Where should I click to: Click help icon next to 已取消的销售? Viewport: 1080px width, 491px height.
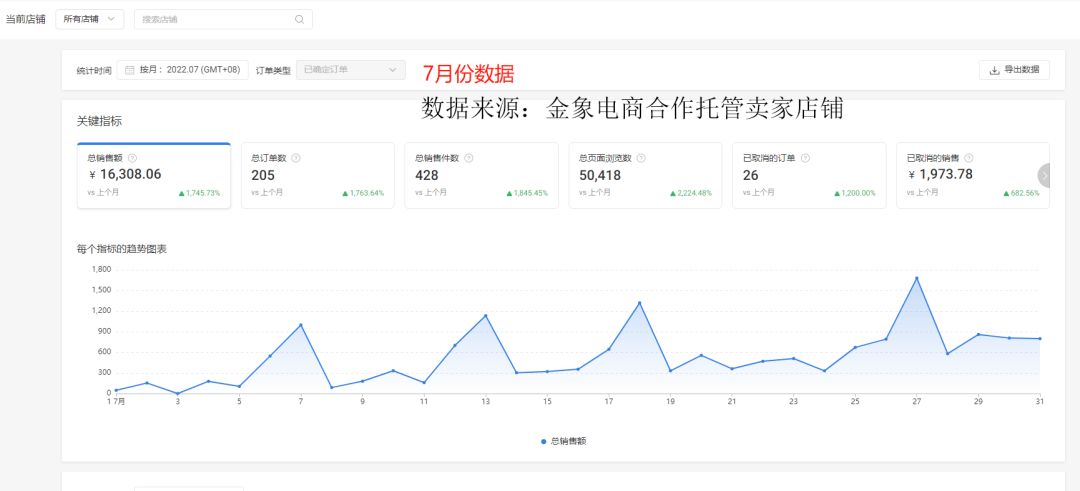click(x=969, y=158)
